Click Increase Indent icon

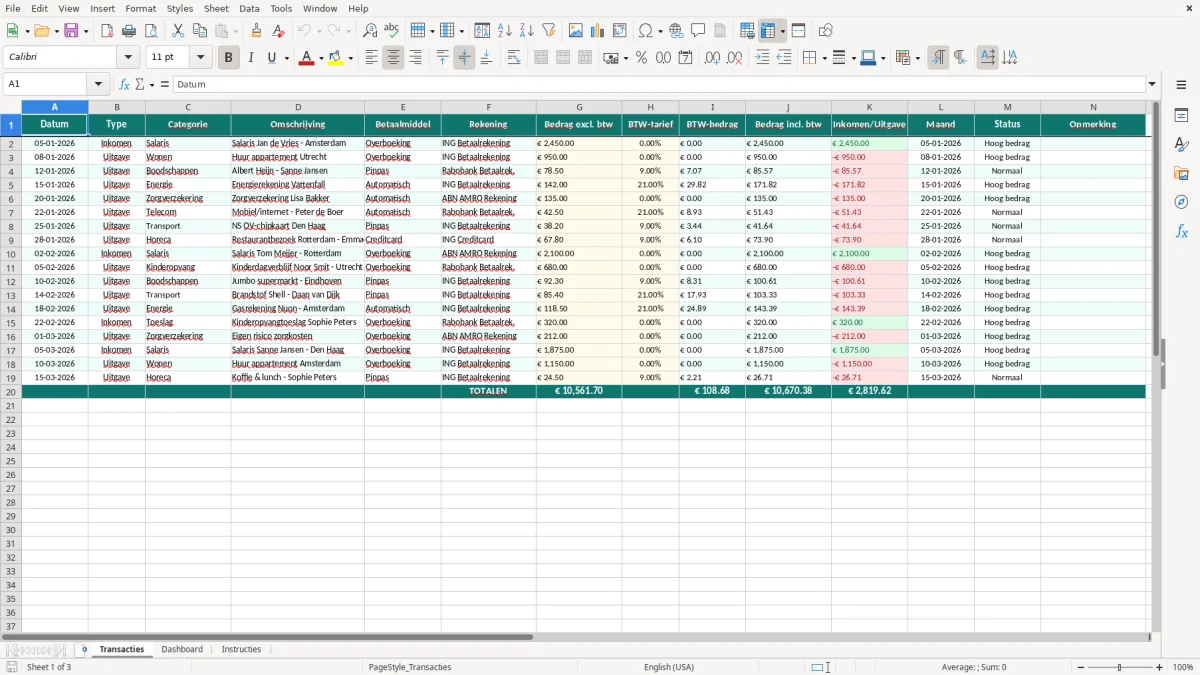tap(762, 58)
